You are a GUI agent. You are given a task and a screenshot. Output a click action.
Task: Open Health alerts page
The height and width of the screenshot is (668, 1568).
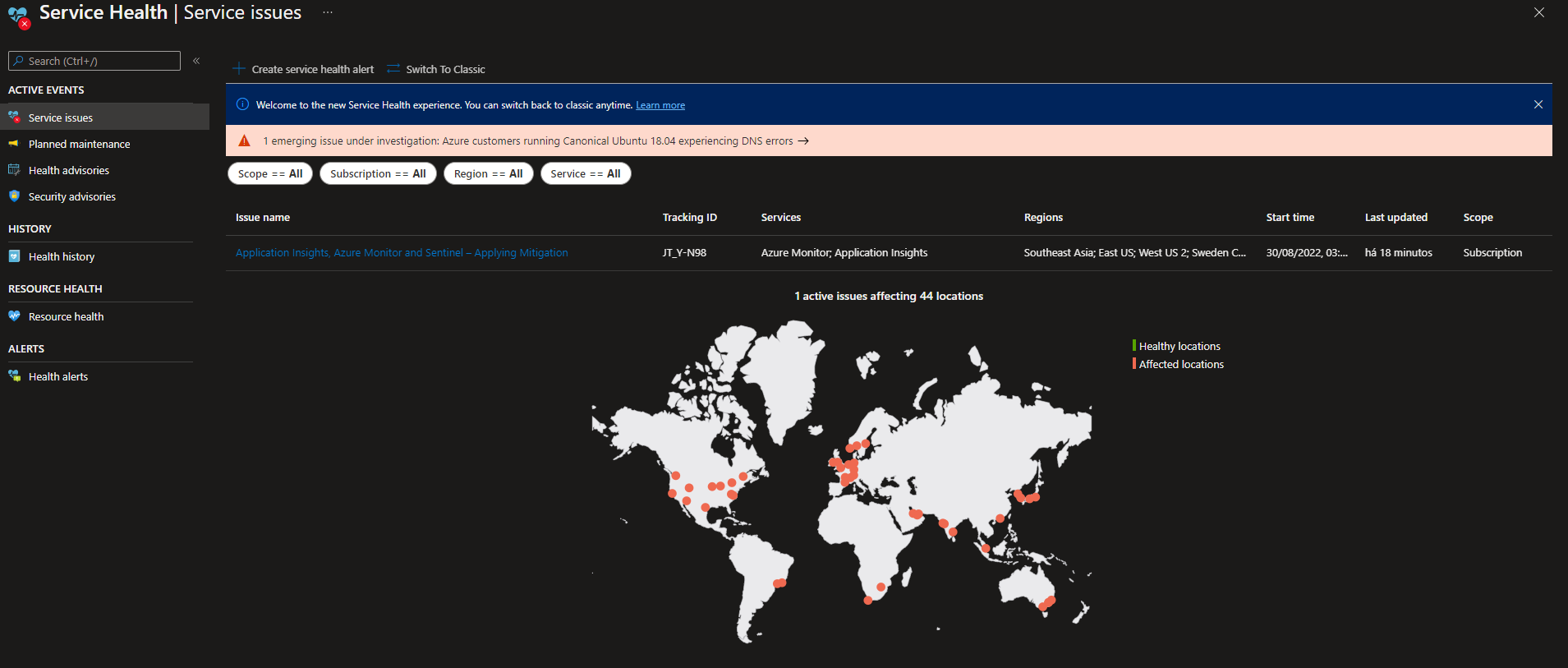pyautogui.click(x=58, y=376)
